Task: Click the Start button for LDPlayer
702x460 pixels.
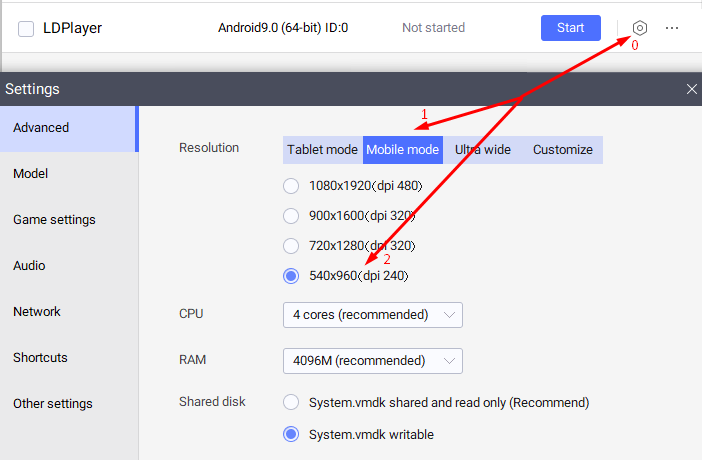Action: click(570, 28)
